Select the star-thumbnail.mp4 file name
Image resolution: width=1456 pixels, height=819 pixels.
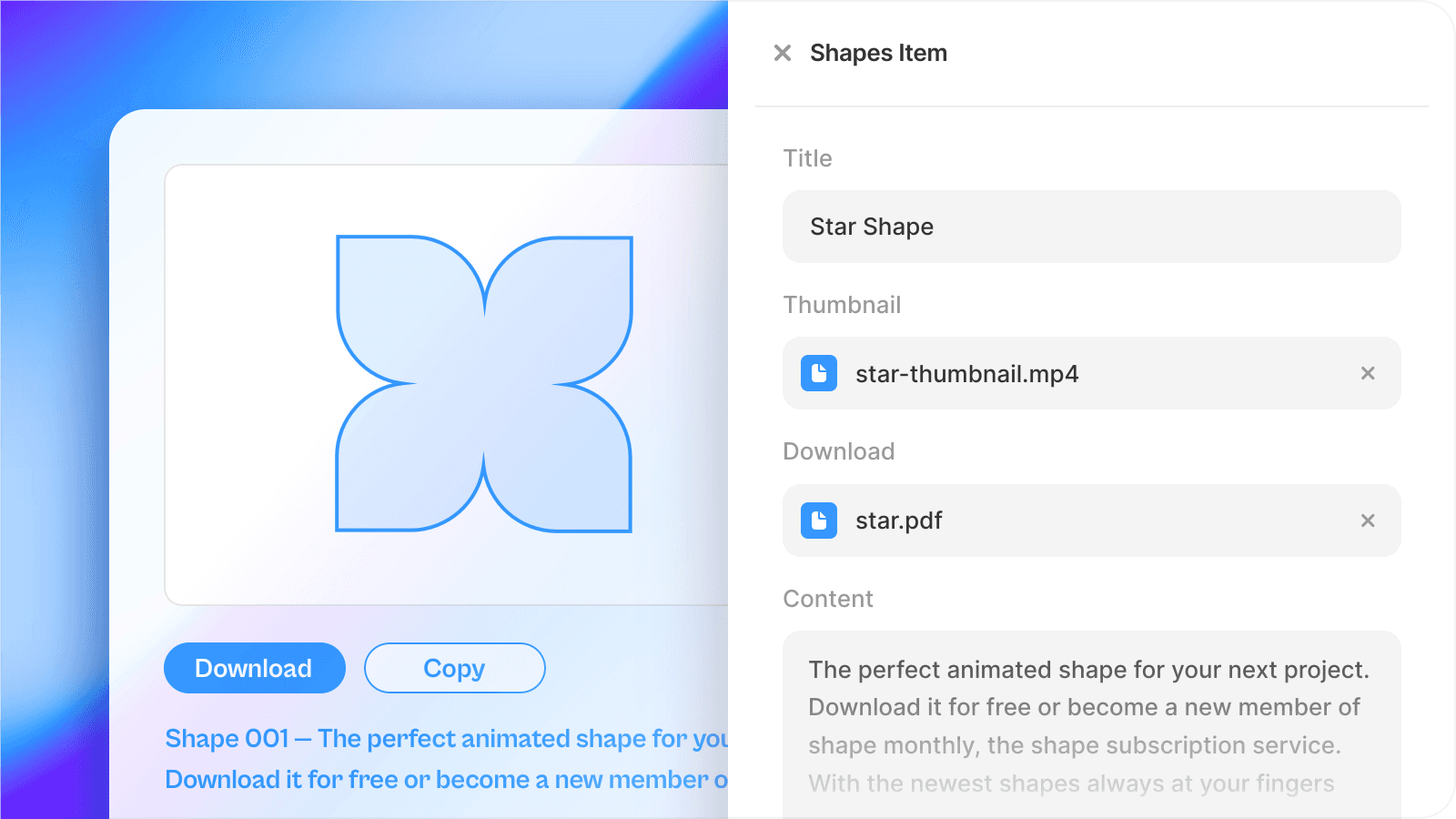966,374
